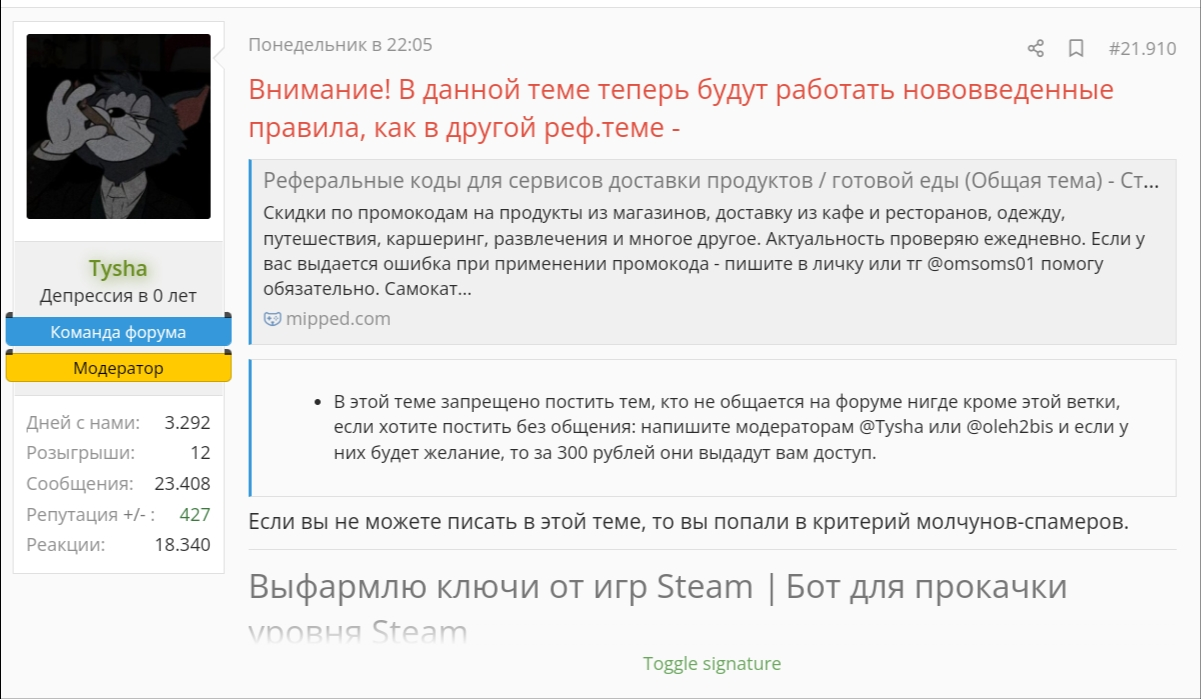Screen dimensions: 1201x699
Task: Click the Команда форума banner
Action: click(x=118, y=332)
